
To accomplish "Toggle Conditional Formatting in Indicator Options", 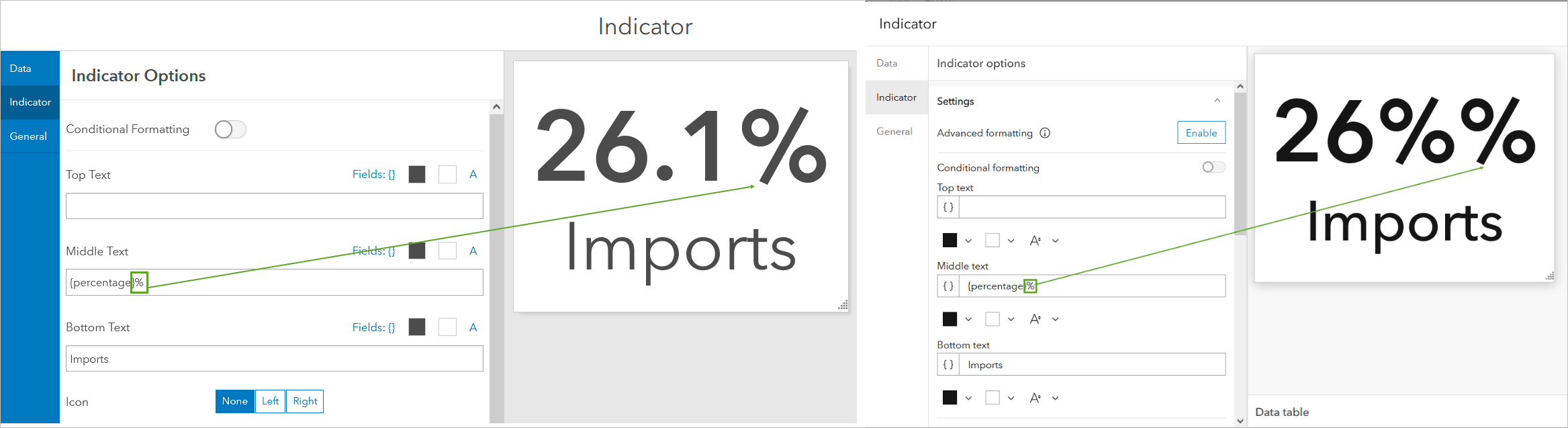I will pyautogui.click(x=230, y=129).
